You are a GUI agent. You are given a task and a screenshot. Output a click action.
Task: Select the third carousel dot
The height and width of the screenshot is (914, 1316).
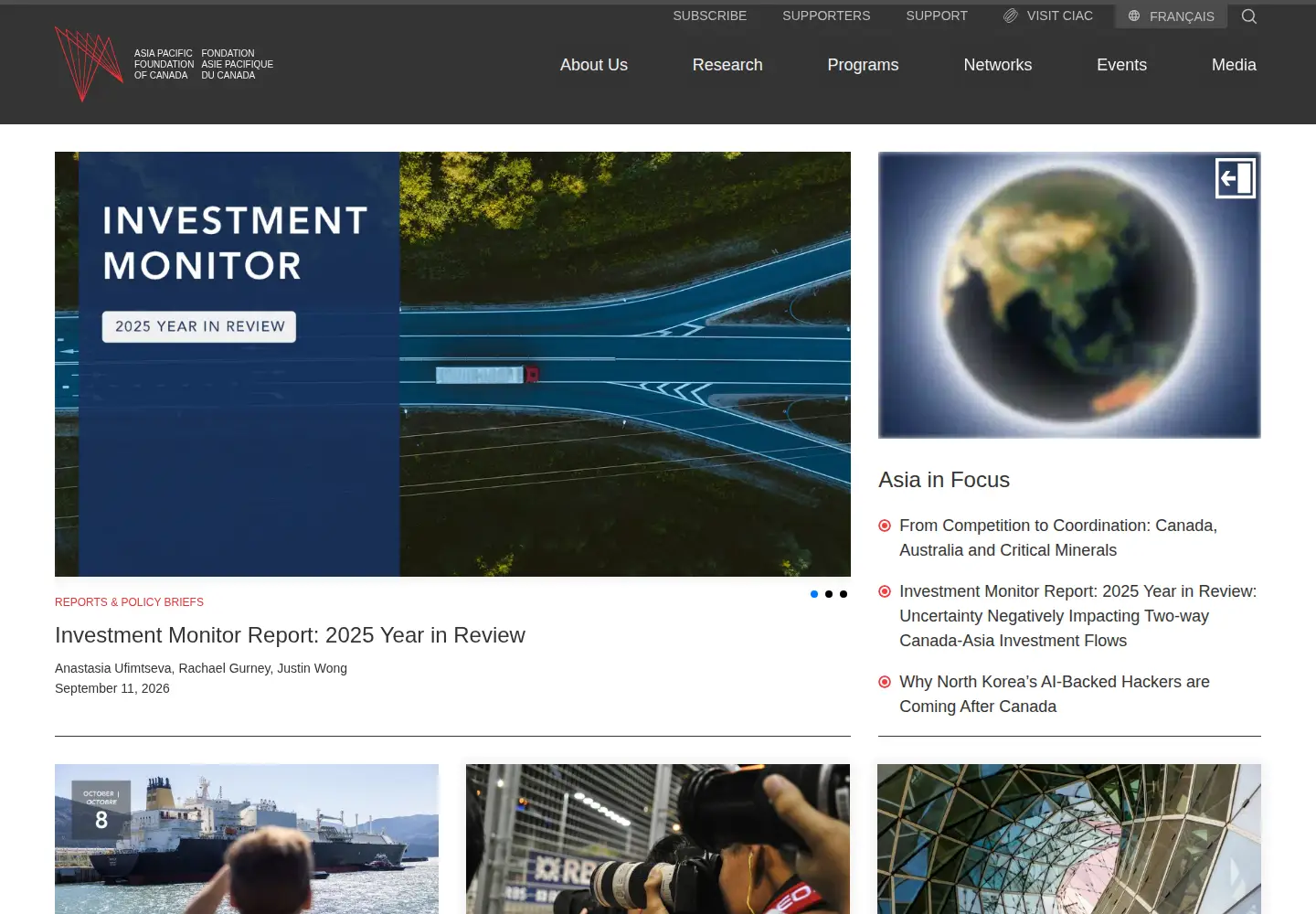point(844,594)
